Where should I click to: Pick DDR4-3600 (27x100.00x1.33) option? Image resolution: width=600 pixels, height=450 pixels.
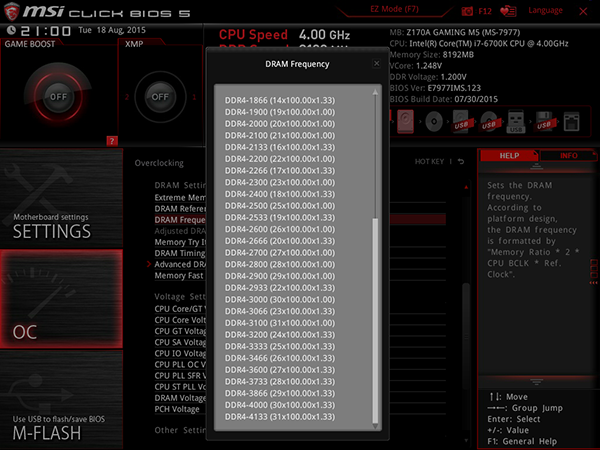coord(280,370)
